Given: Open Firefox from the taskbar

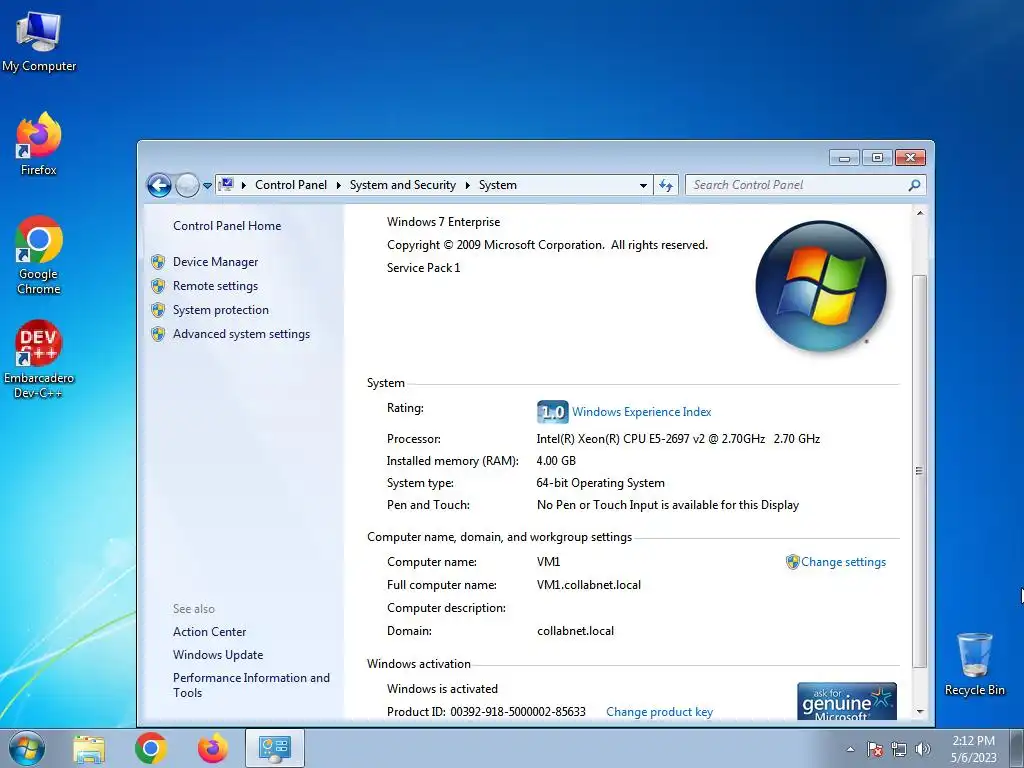Looking at the screenshot, I should [213, 748].
